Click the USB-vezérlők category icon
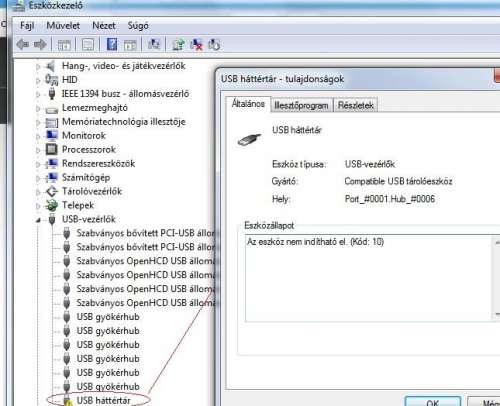The image size is (500, 406). pos(52,219)
